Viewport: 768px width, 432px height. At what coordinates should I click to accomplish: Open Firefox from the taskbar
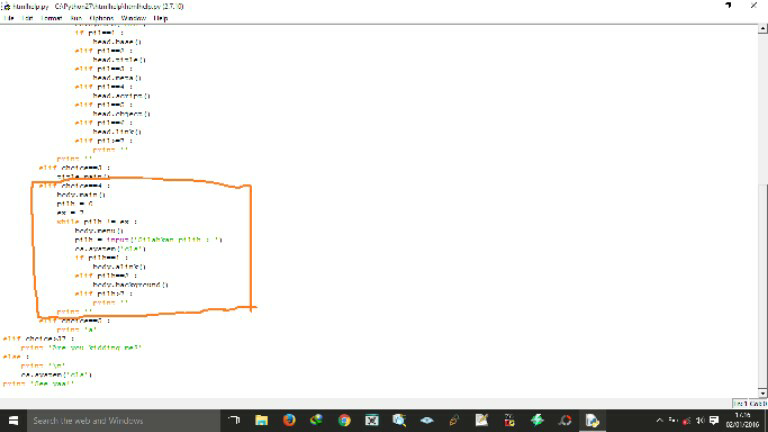(289, 420)
